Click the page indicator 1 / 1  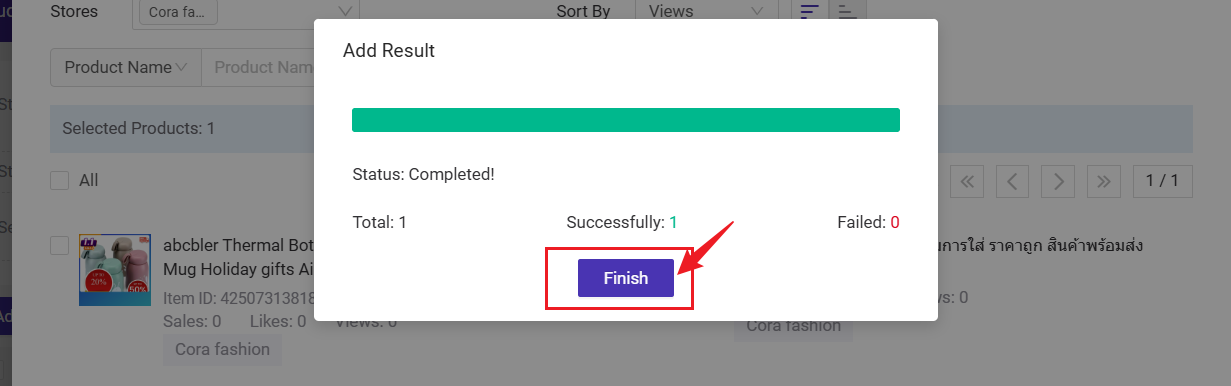[1162, 181]
